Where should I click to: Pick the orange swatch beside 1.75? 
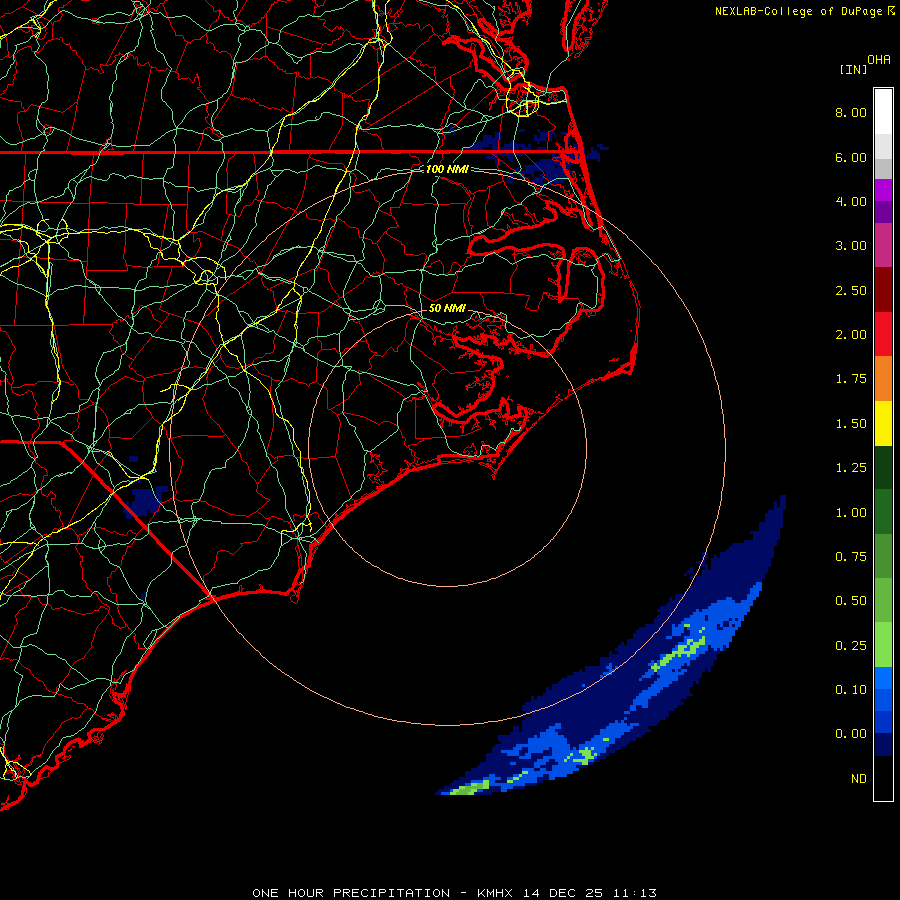883,379
